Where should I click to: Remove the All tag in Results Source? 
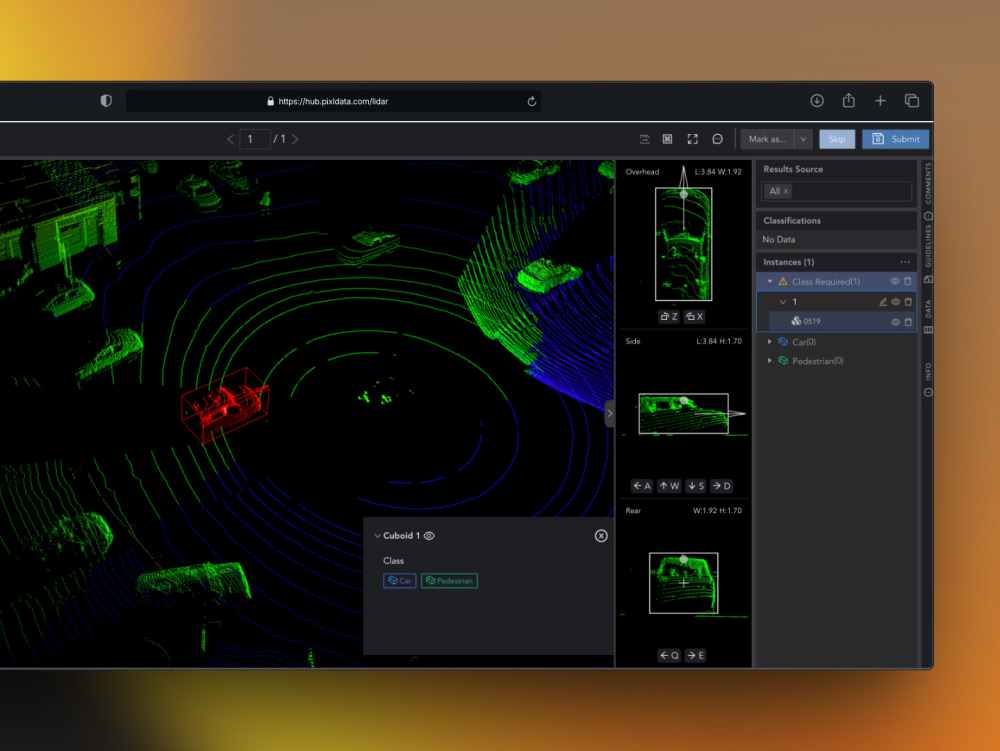[786, 191]
